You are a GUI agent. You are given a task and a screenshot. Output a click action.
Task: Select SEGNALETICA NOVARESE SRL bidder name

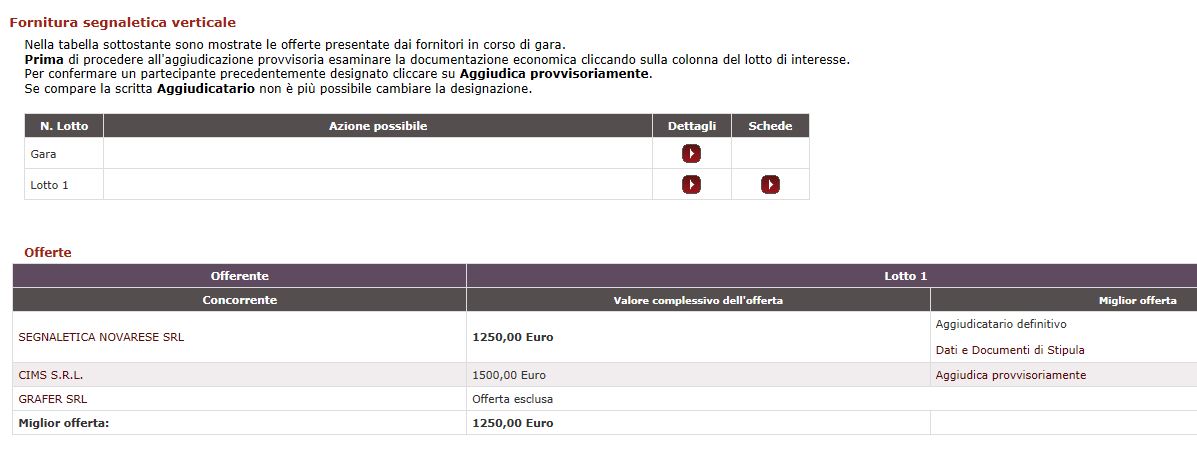point(101,337)
